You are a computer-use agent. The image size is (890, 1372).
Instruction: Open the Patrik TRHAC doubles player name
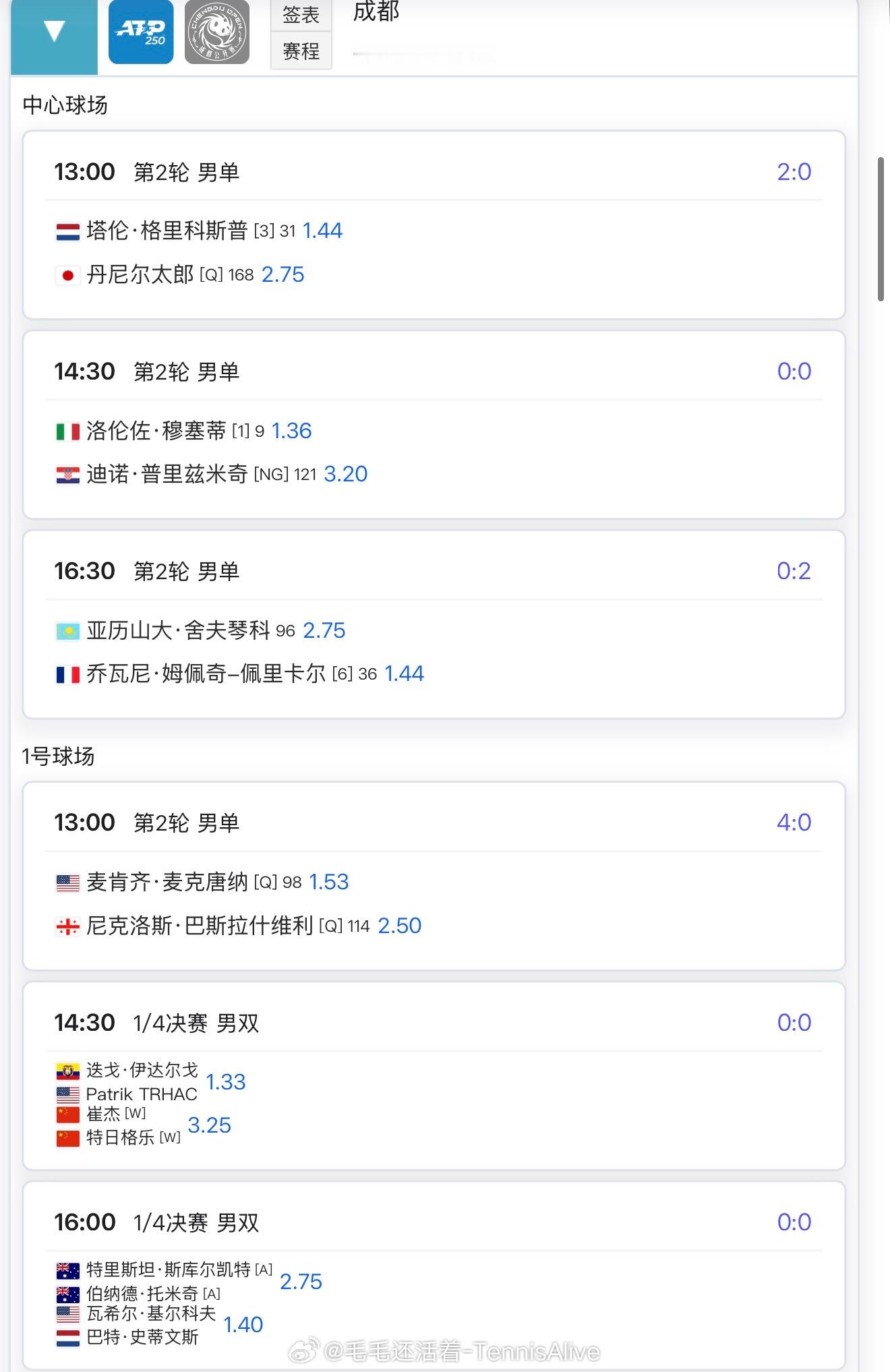142,1094
